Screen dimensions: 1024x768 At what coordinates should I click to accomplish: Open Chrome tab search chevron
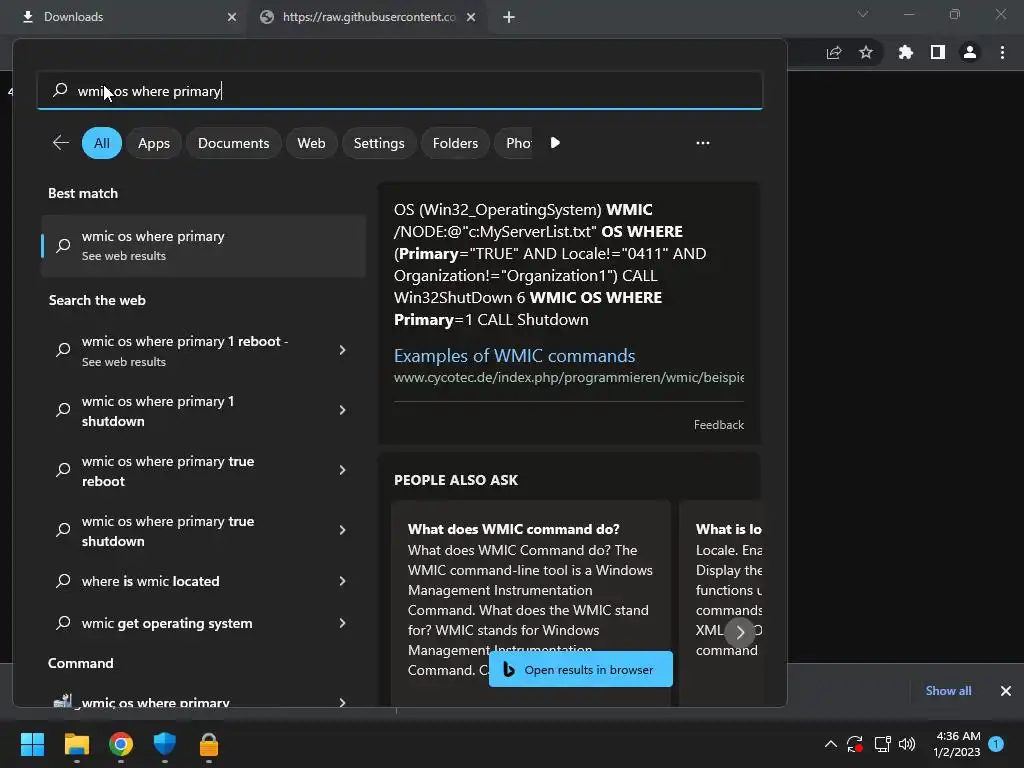click(x=863, y=14)
